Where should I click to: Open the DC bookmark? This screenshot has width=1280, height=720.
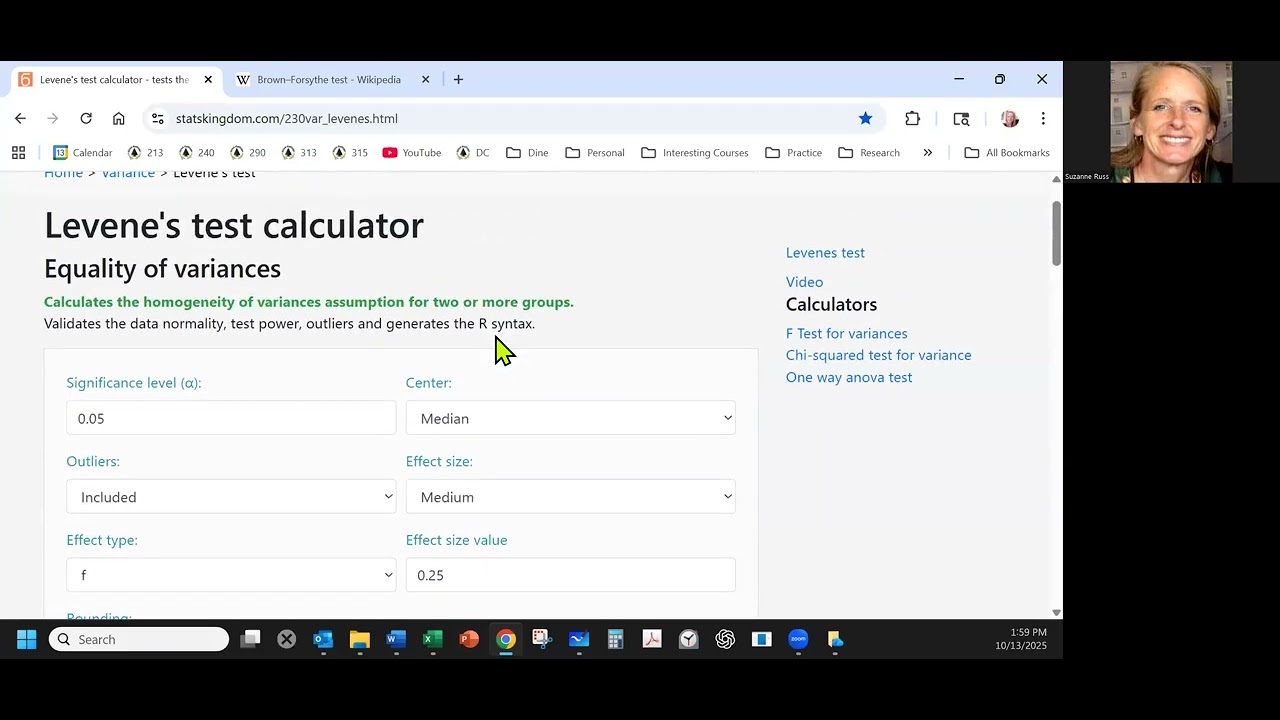pyautogui.click(x=473, y=153)
